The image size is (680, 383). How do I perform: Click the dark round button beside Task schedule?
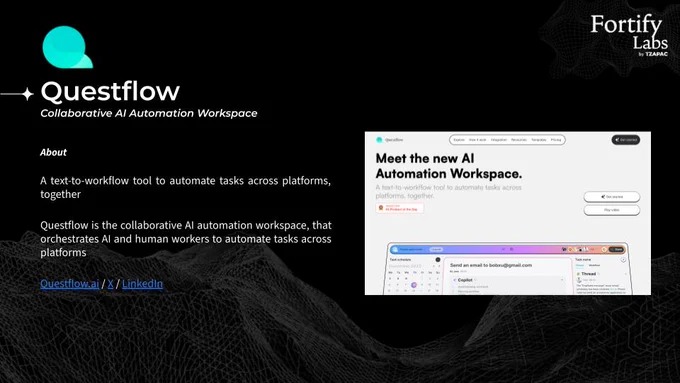[438, 260]
